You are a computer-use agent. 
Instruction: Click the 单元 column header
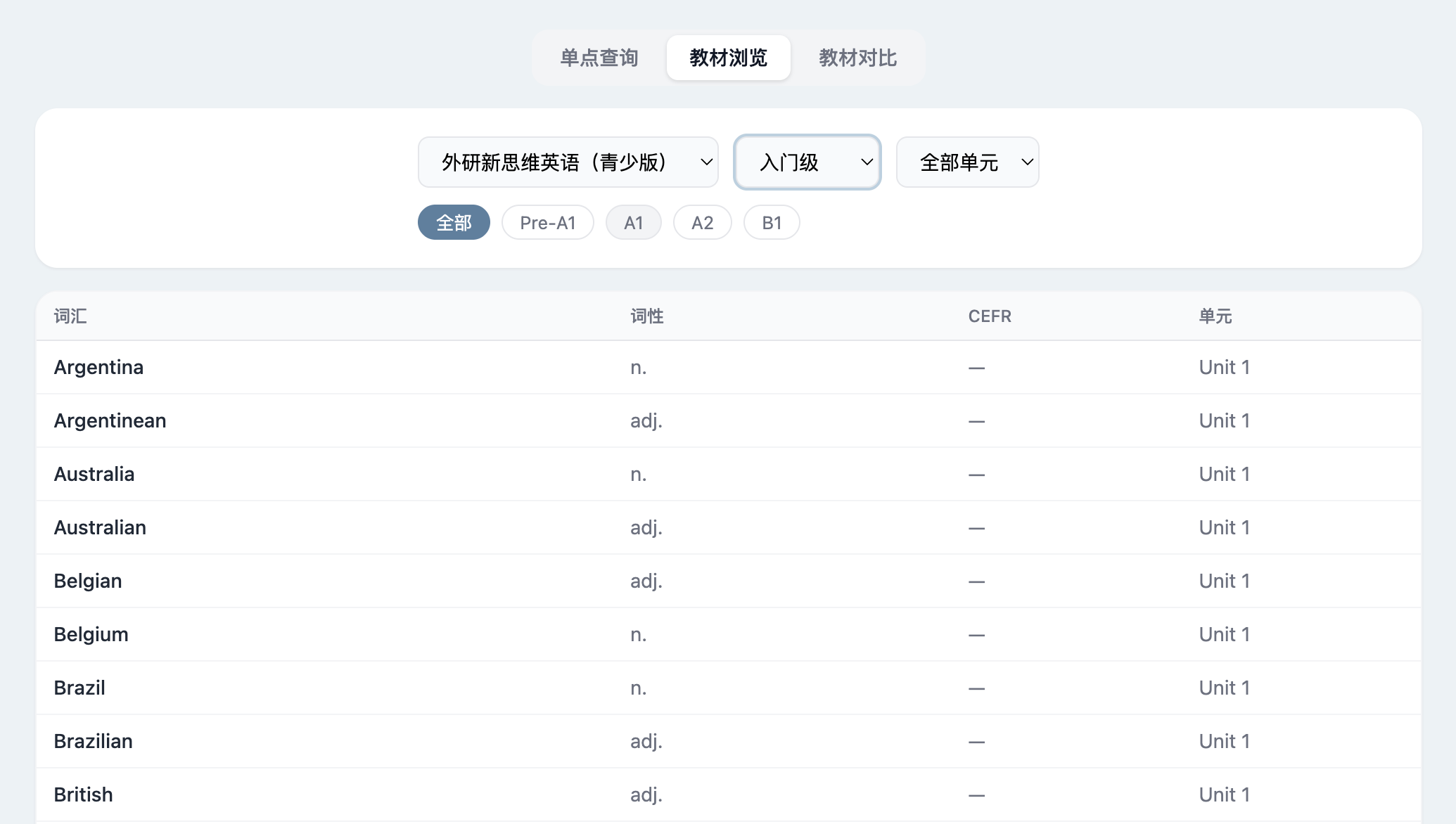[1215, 316]
